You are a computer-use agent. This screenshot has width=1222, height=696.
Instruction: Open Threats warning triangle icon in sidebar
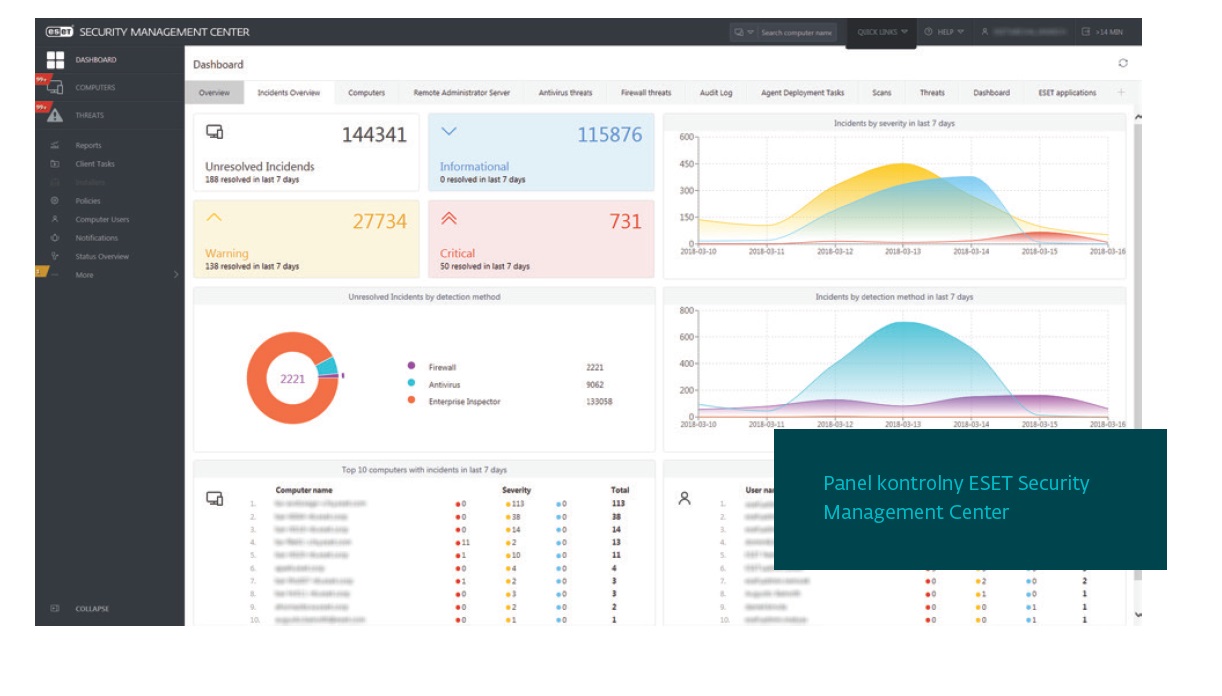pos(56,115)
